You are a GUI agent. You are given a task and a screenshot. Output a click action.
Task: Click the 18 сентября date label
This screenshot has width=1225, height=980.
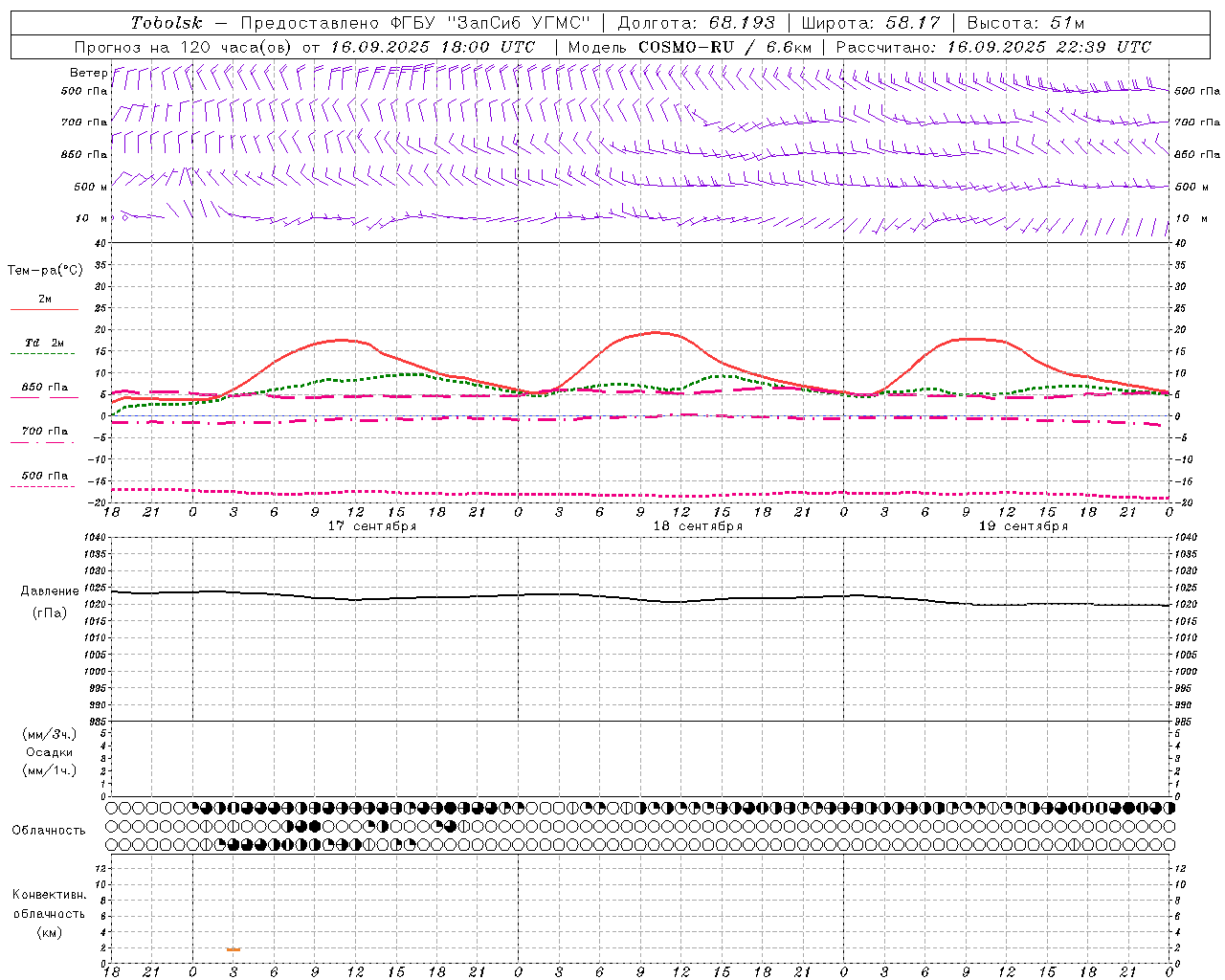[x=698, y=526]
